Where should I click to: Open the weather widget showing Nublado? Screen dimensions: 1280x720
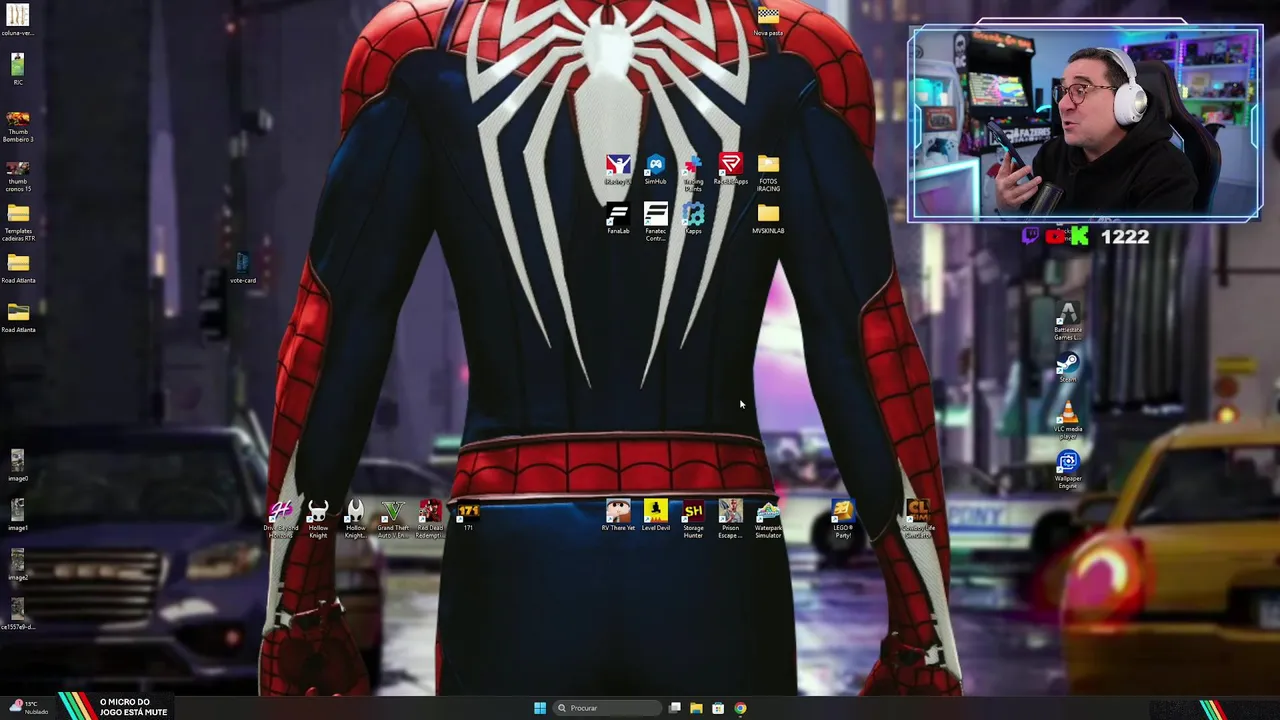pos(28,708)
